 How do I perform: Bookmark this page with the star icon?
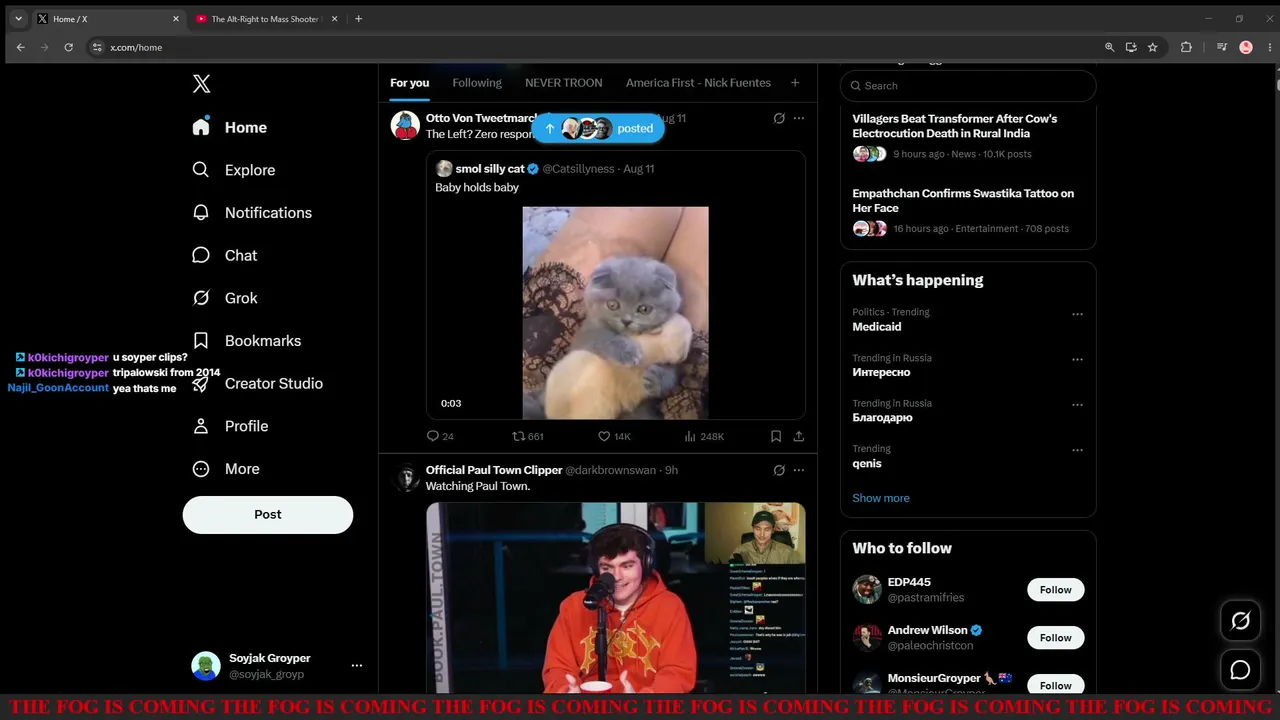coord(1152,47)
